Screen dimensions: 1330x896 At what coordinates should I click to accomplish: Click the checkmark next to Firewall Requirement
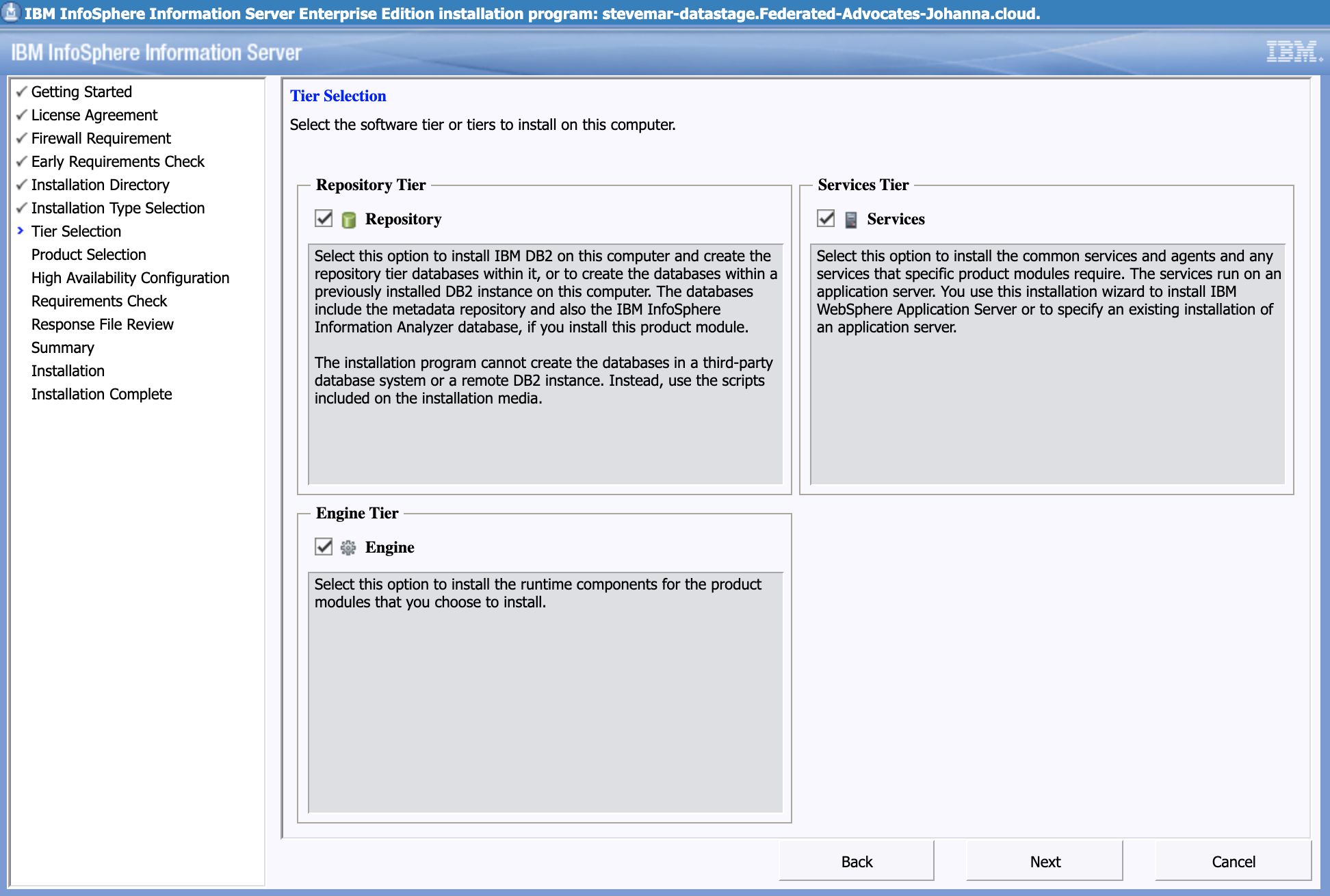22,138
